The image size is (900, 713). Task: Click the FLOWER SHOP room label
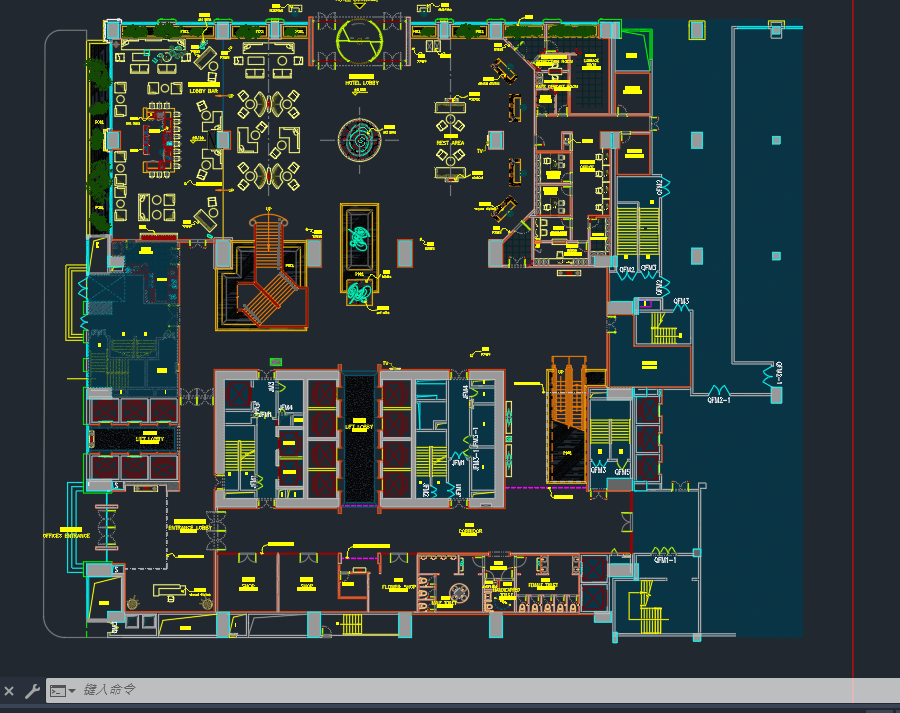pos(398,587)
